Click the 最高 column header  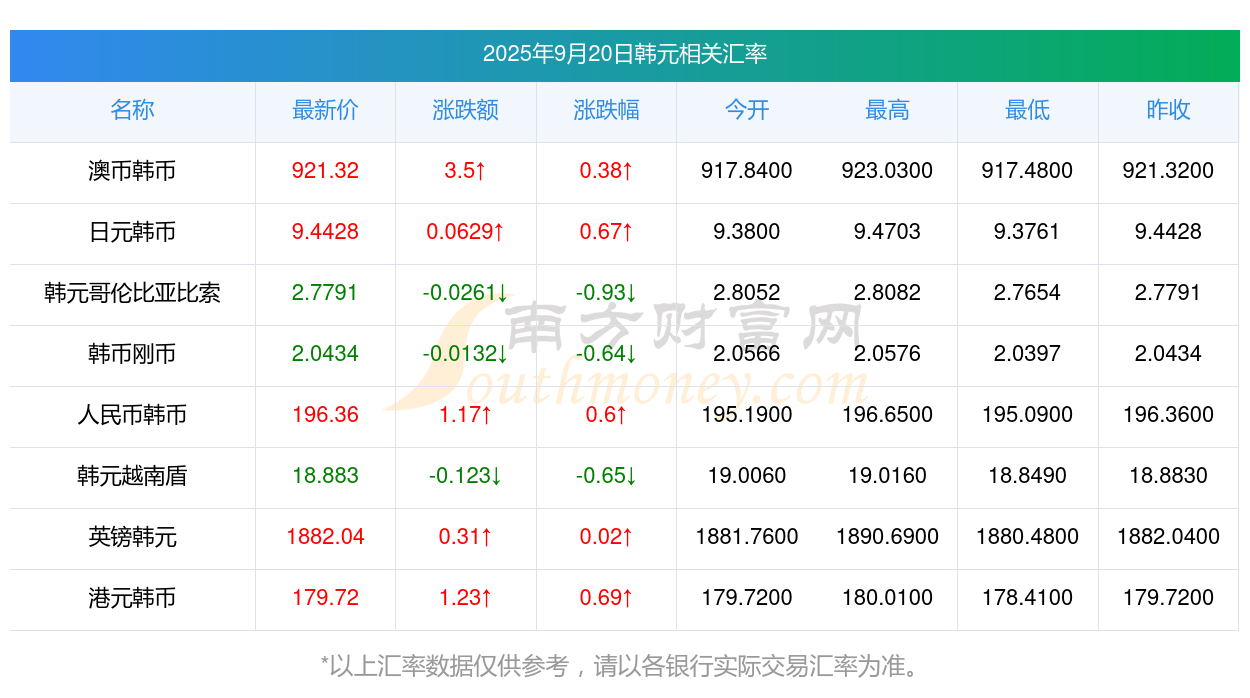[x=887, y=110]
